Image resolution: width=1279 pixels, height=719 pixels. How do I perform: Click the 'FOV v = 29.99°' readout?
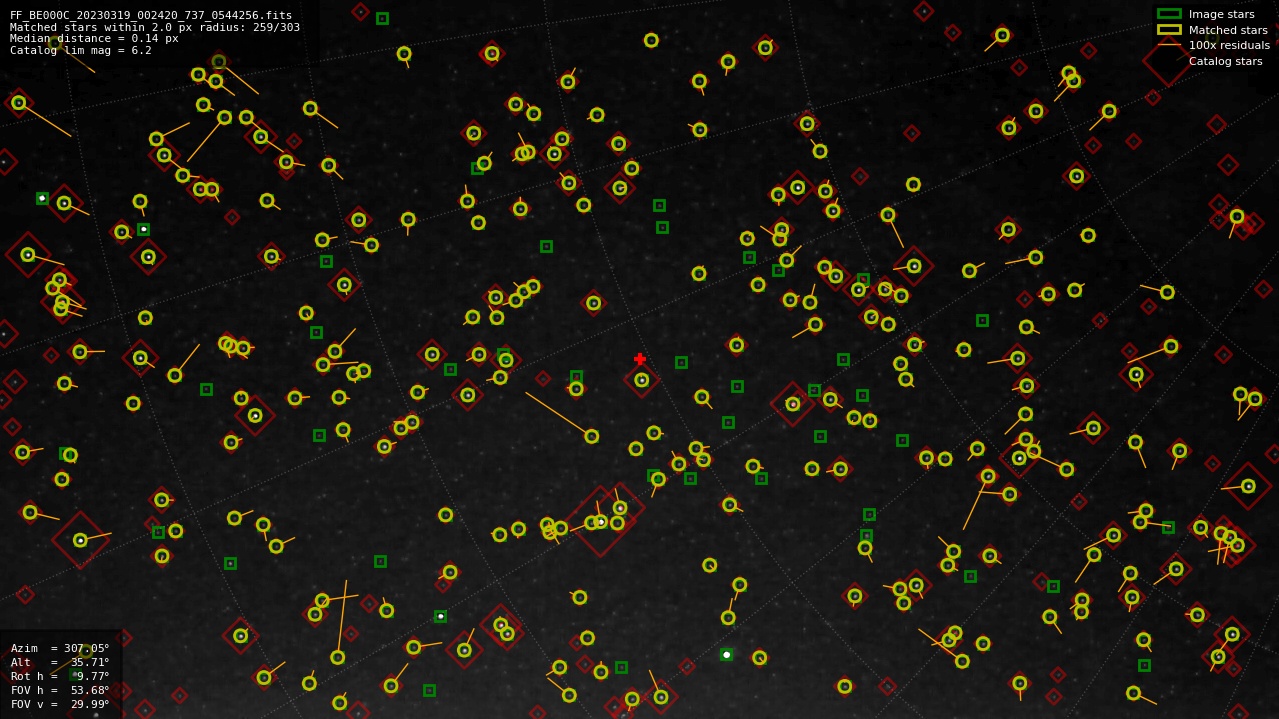click(x=60, y=704)
